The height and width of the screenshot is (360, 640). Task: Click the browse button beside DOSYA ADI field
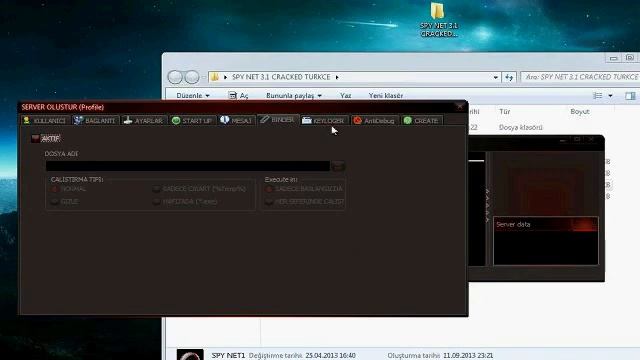coord(338,166)
